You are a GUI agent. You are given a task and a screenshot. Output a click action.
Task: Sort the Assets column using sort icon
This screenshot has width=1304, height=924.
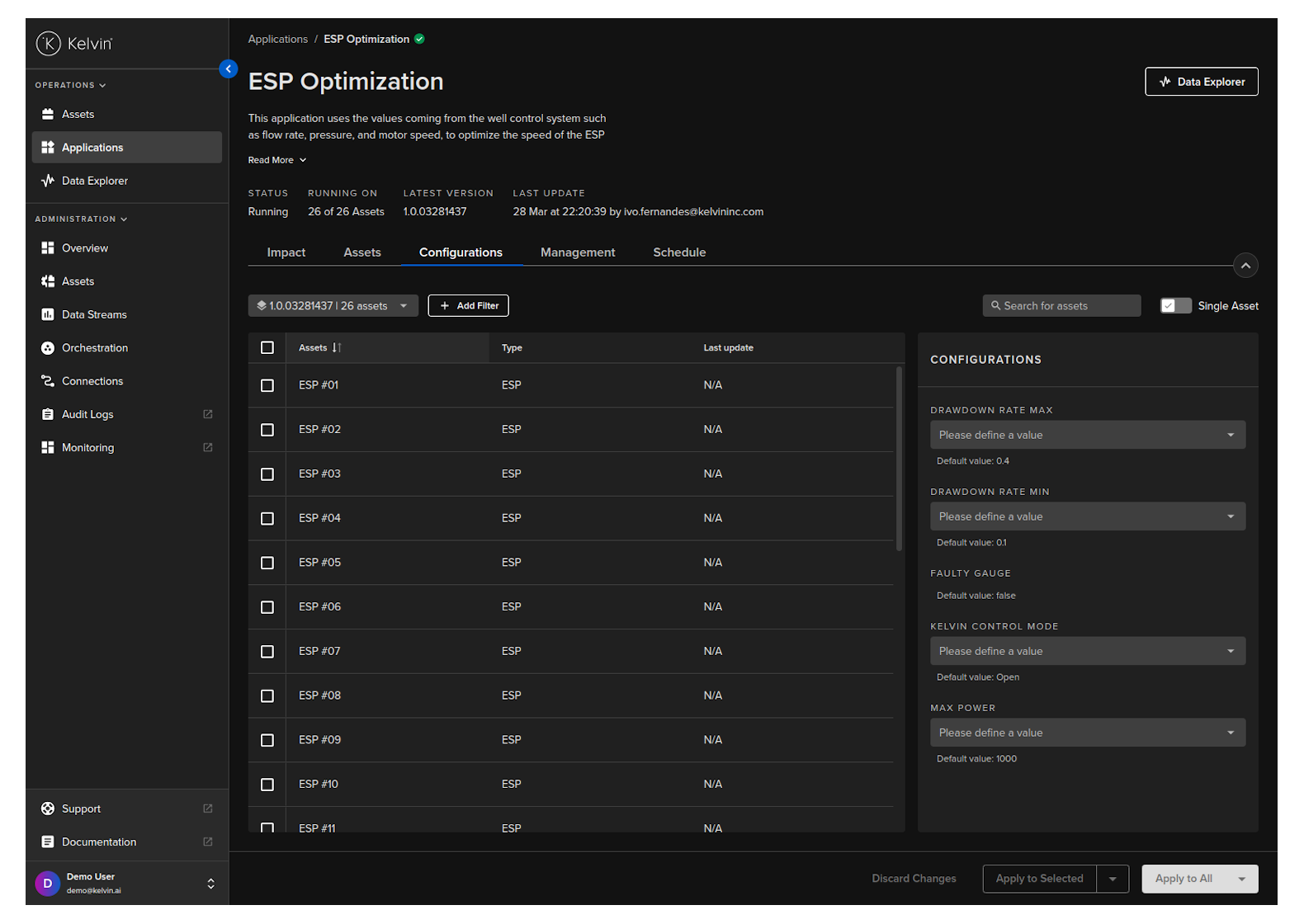[x=337, y=348]
